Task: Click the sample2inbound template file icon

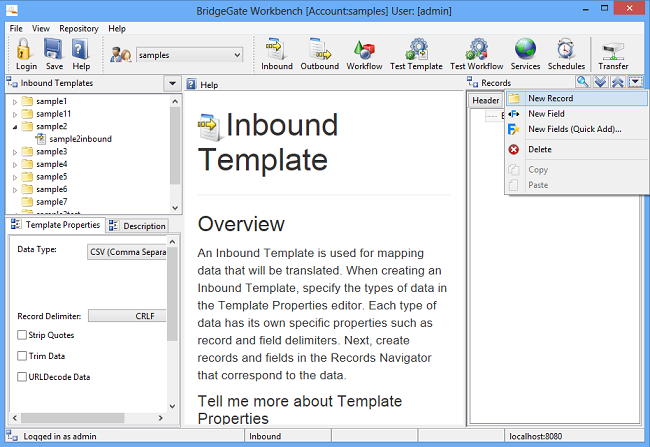Action: (40, 139)
